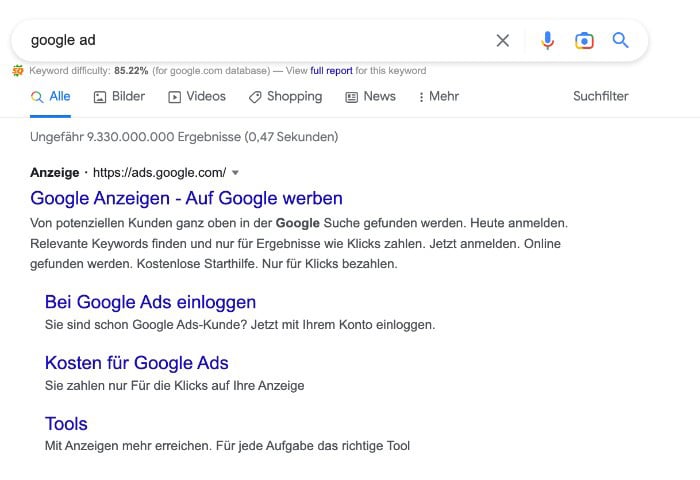The height and width of the screenshot is (480, 700).
Task: Open the 'full report' keyword link
Action: [331, 71]
